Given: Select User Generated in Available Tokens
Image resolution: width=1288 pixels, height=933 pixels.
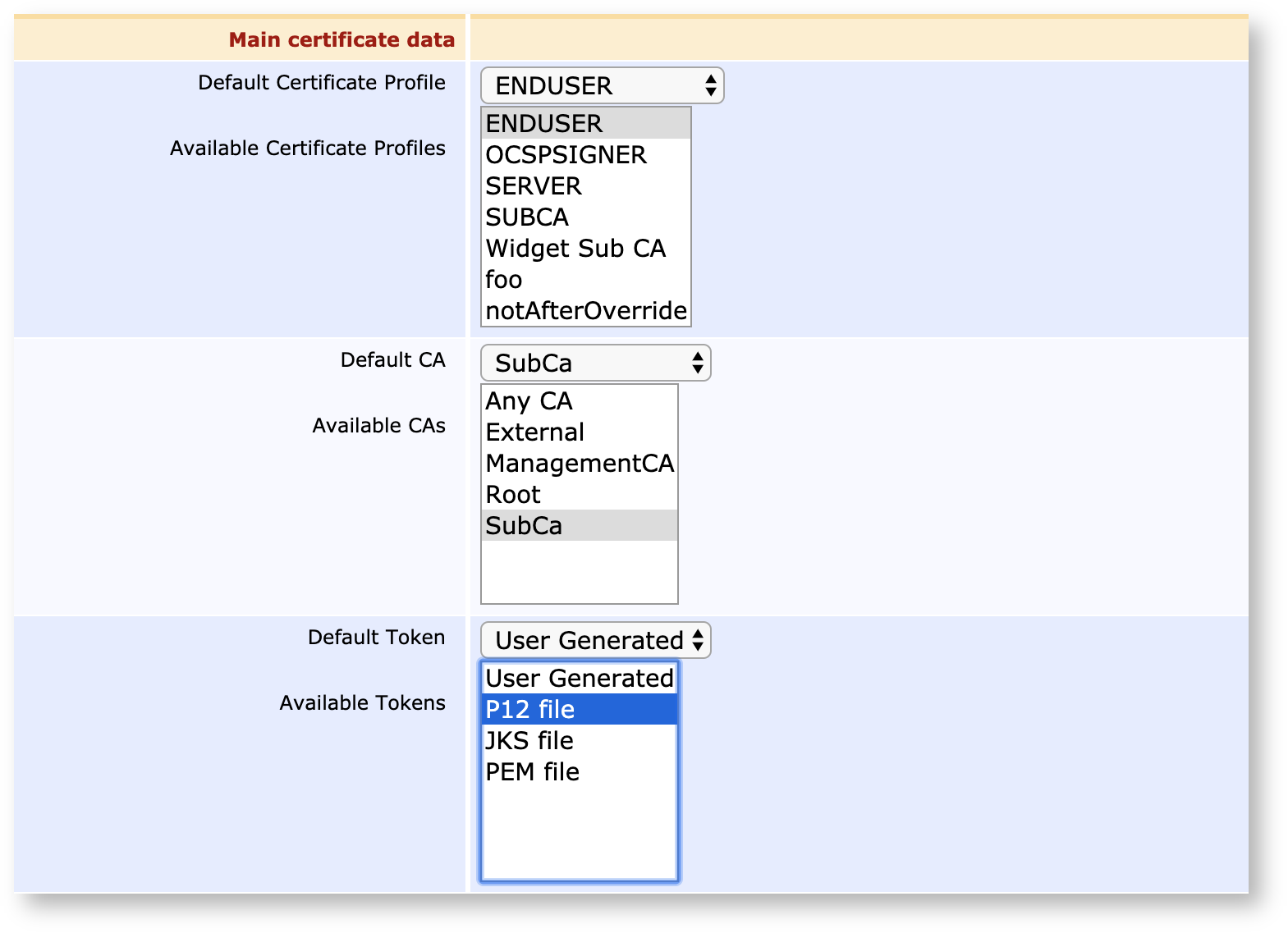Looking at the screenshot, I should pos(579,678).
